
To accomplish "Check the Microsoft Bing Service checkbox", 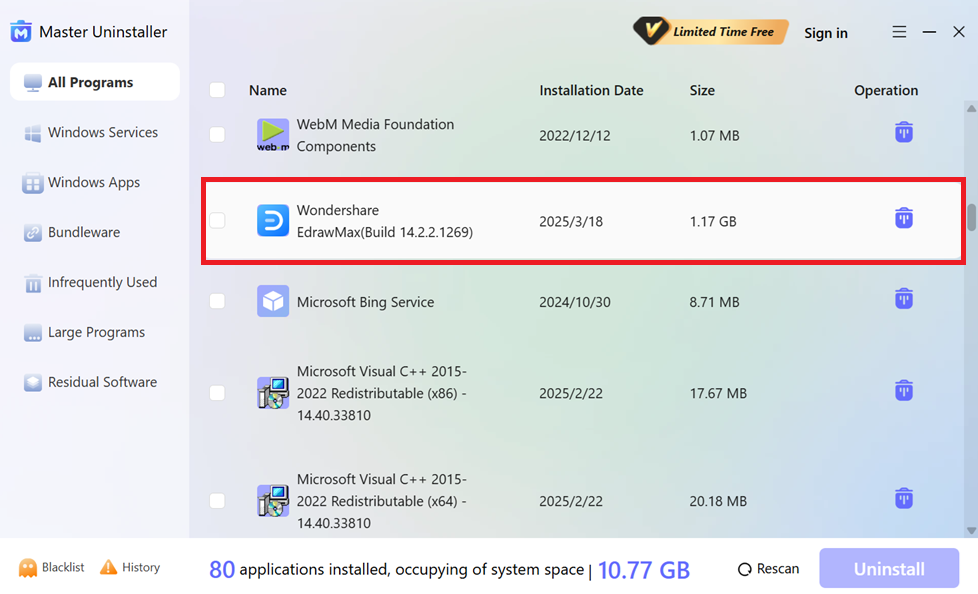I will (217, 301).
